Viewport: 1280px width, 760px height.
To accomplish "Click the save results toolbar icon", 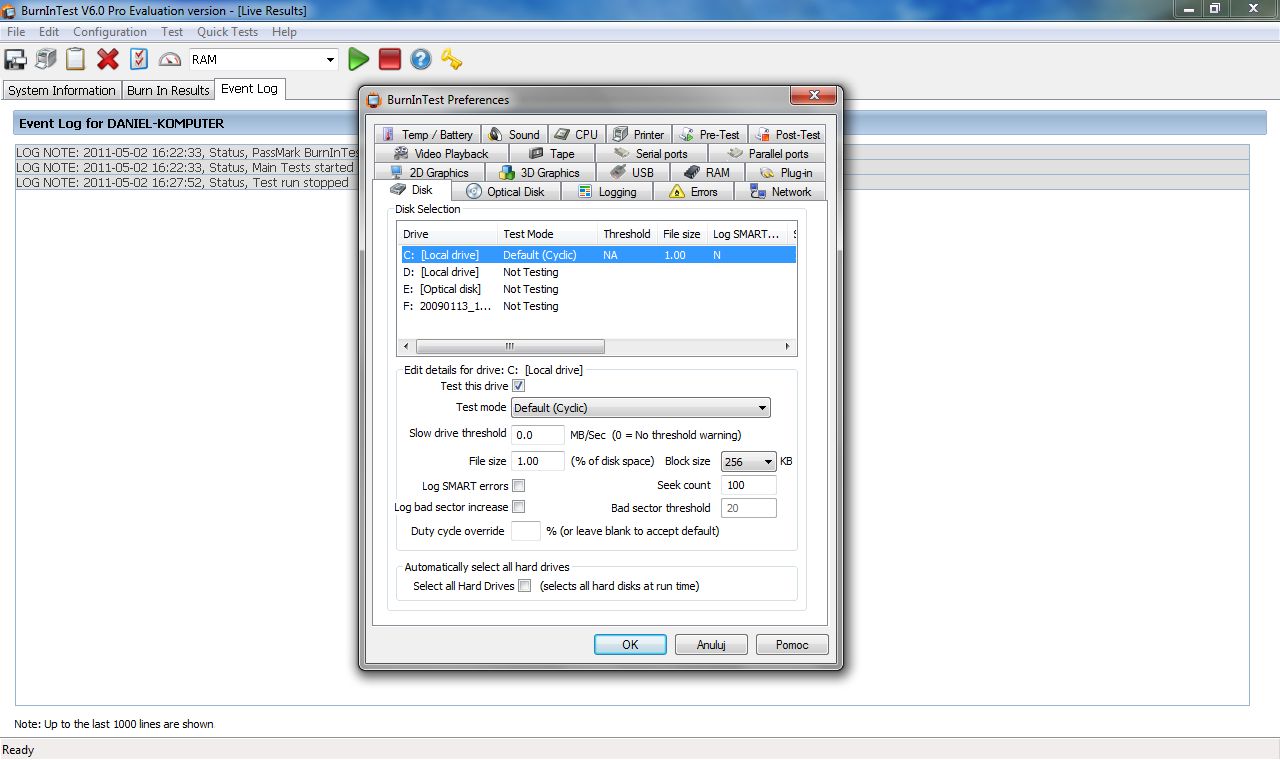I will (15, 59).
